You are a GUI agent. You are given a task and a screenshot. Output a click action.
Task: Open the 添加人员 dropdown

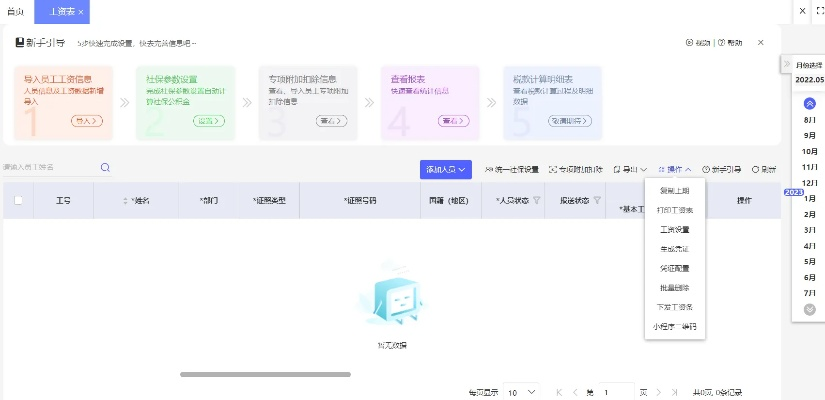click(x=446, y=169)
